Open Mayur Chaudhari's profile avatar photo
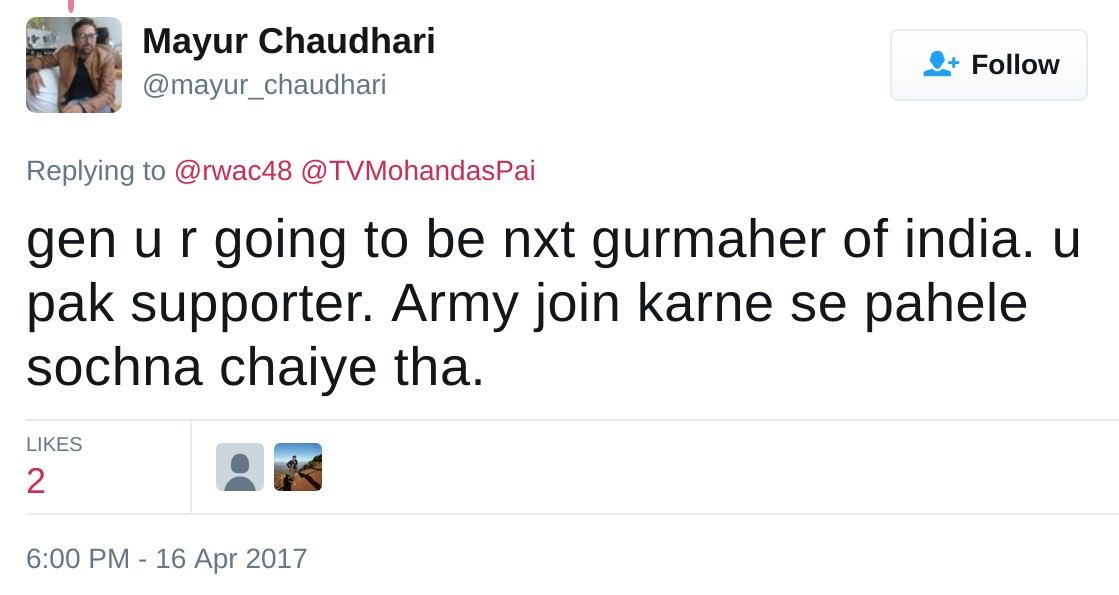The image size is (1119, 595). point(74,65)
